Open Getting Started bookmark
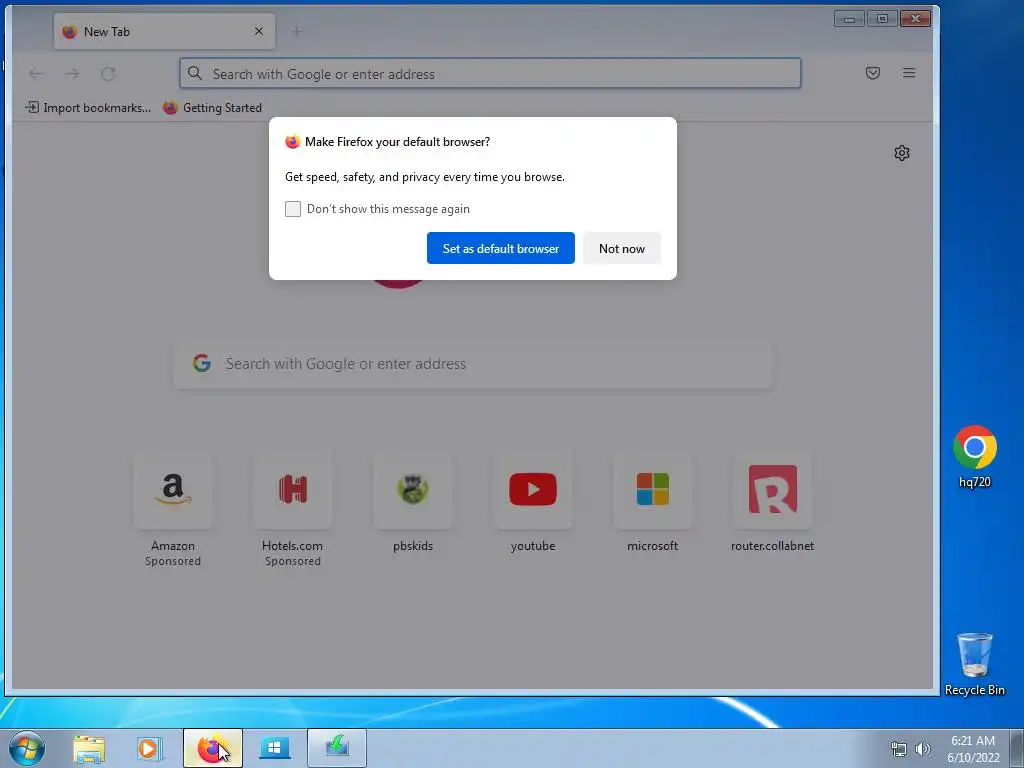Screen dimensions: 1024x768 click(x=213, y=108)
